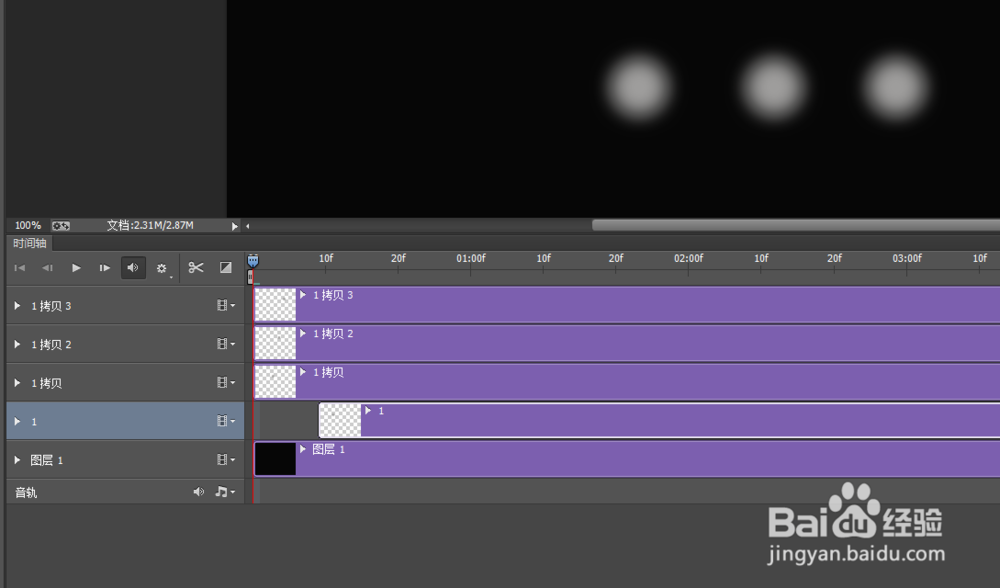This screenshot has width=1000, height=588.
Task: Select the clip 1 checkerboard thumbnail
Action: point(340,420)
